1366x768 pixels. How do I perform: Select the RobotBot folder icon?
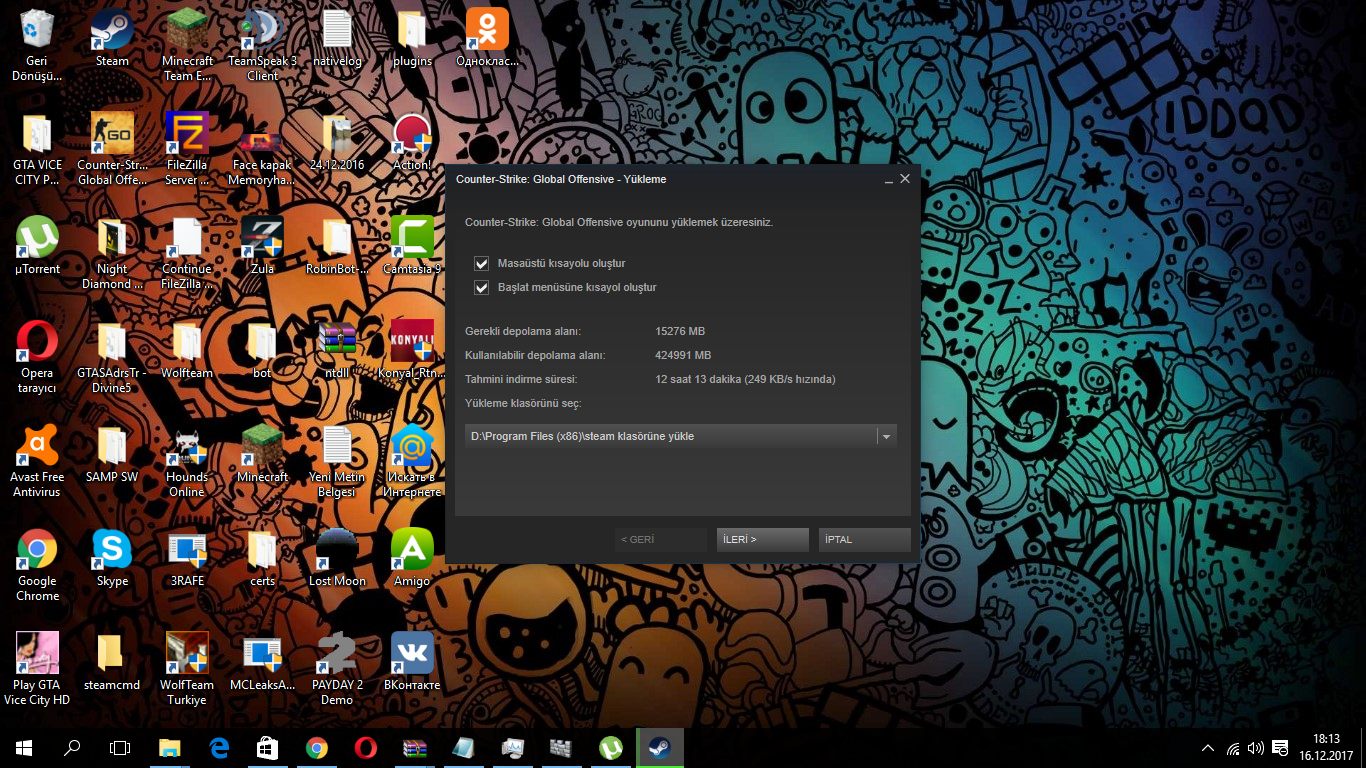tap(337, 246)
